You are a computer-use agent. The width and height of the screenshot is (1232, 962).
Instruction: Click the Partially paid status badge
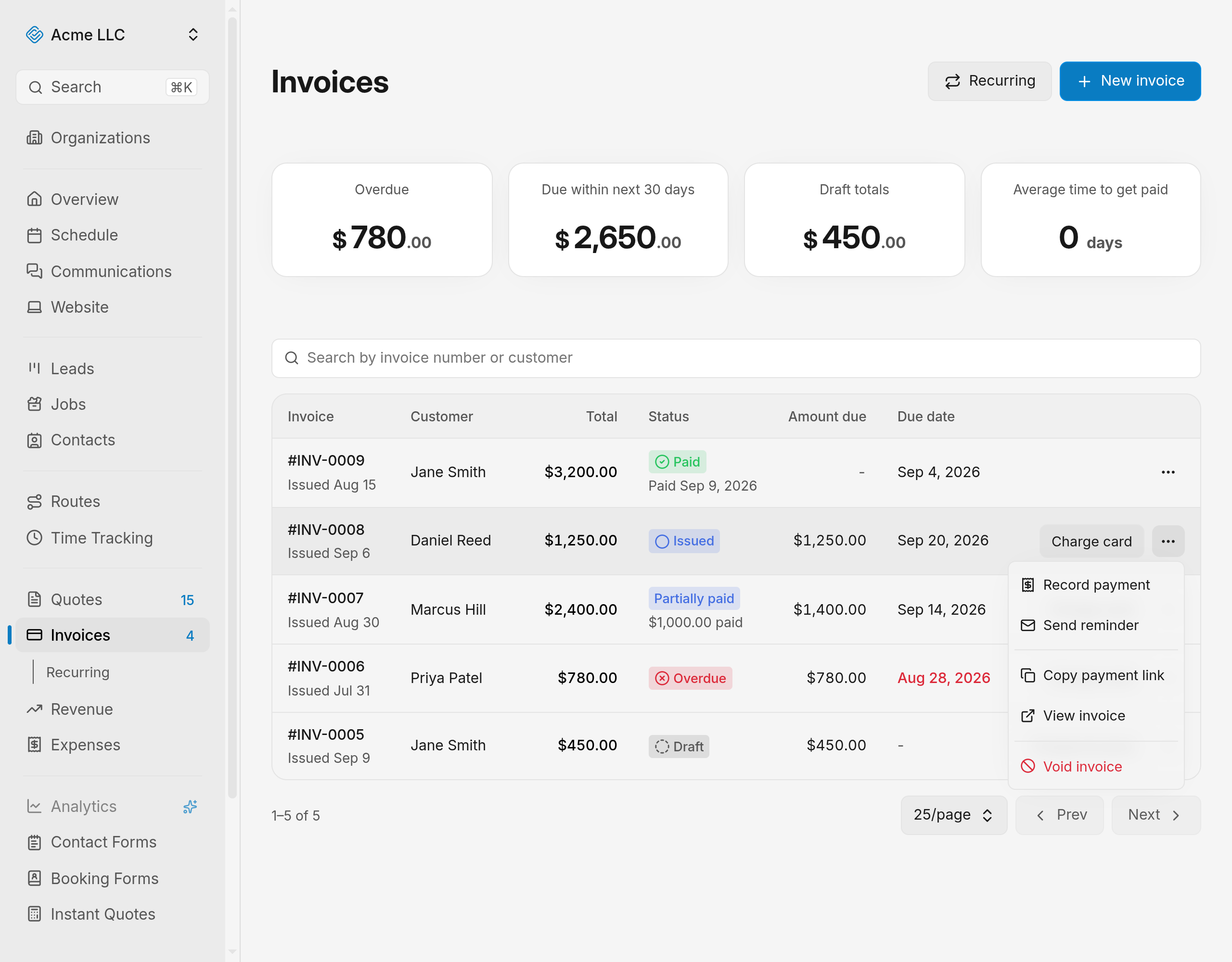coord(693,598)
